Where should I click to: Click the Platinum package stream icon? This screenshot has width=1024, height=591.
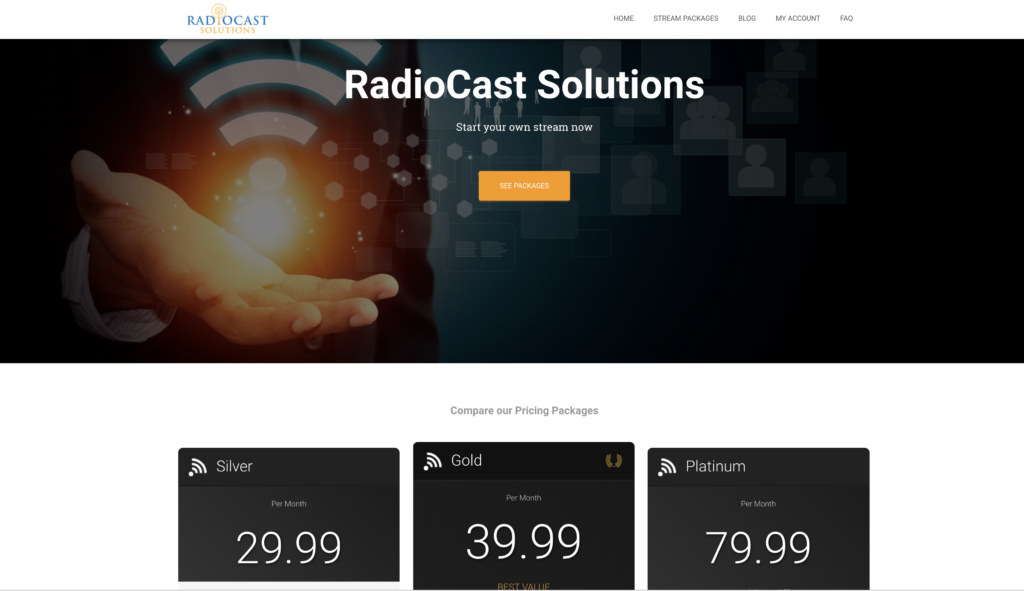[667, 467]
